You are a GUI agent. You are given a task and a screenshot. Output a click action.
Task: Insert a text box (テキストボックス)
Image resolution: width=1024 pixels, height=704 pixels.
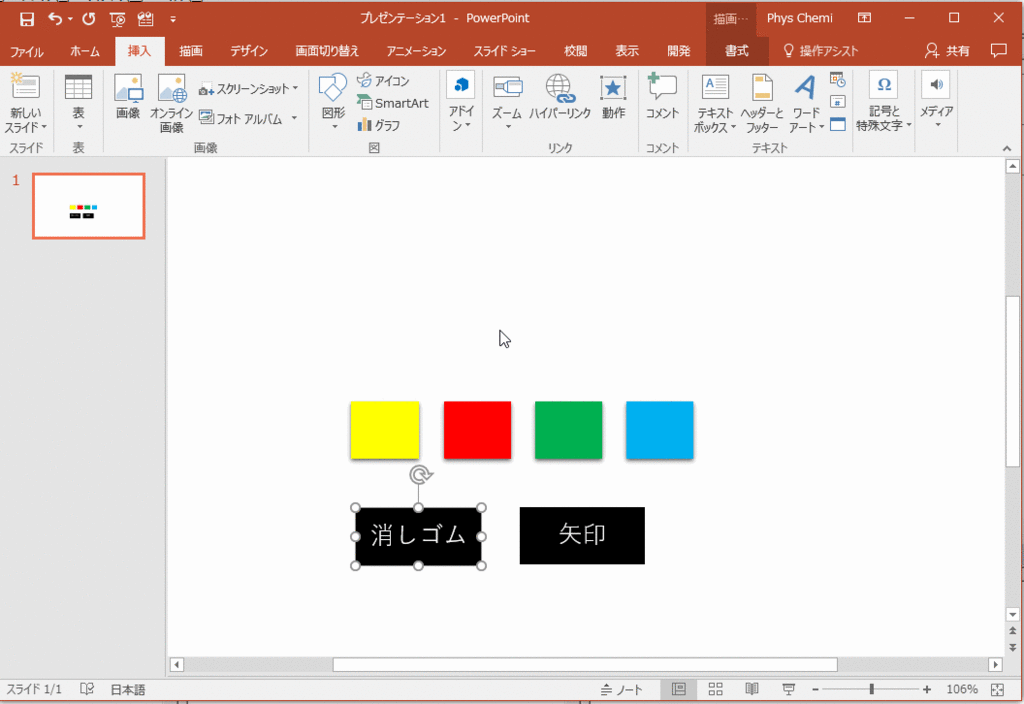tap(715, 103)
